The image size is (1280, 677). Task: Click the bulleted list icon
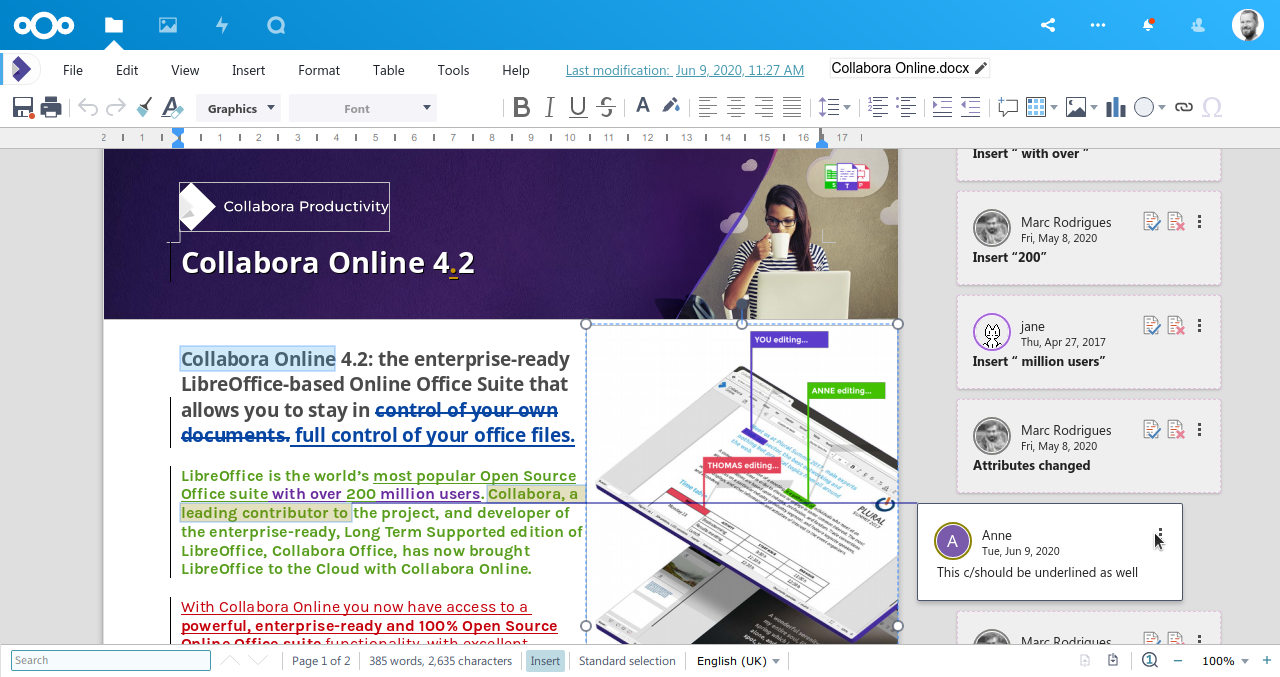pyautogui.click(x=906, y=107)
